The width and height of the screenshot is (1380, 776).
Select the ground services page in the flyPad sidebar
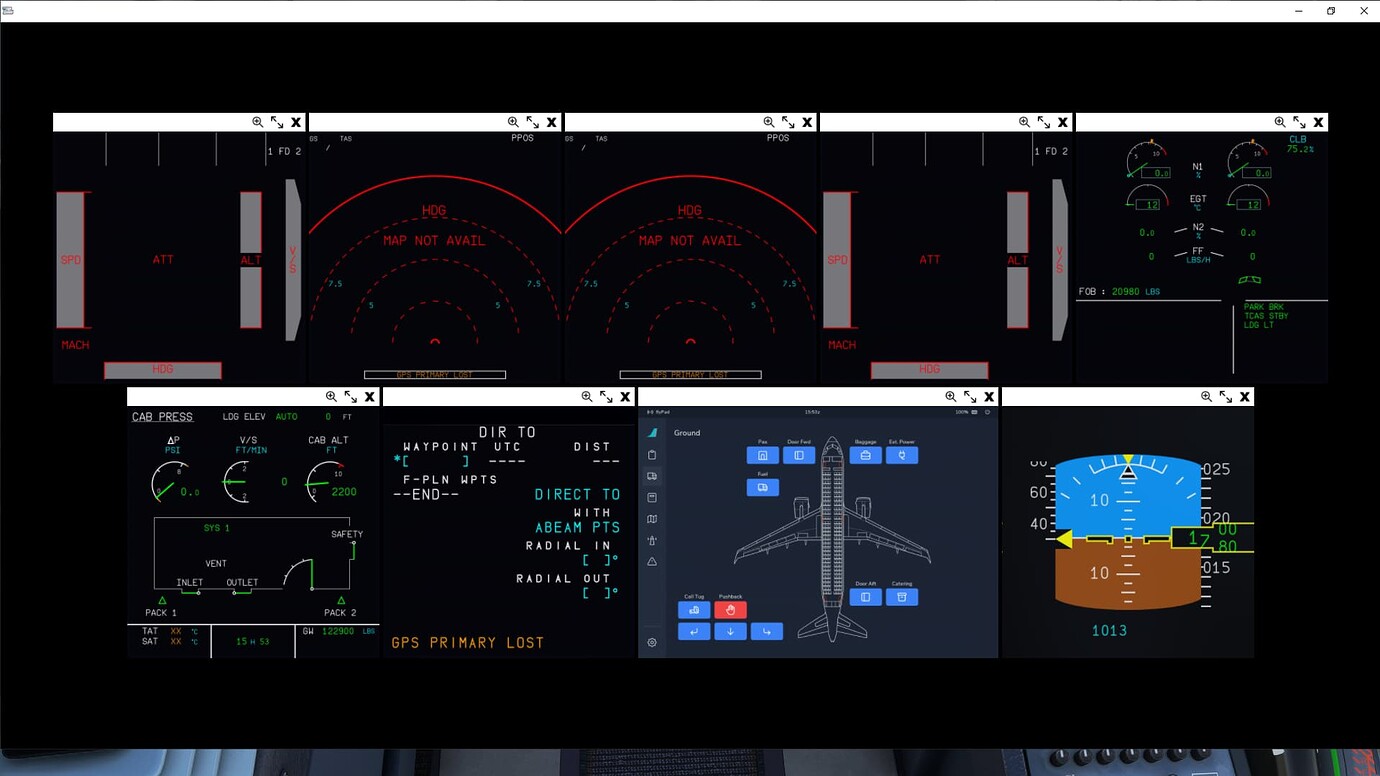pyautogui.click(x=652, y=477)
